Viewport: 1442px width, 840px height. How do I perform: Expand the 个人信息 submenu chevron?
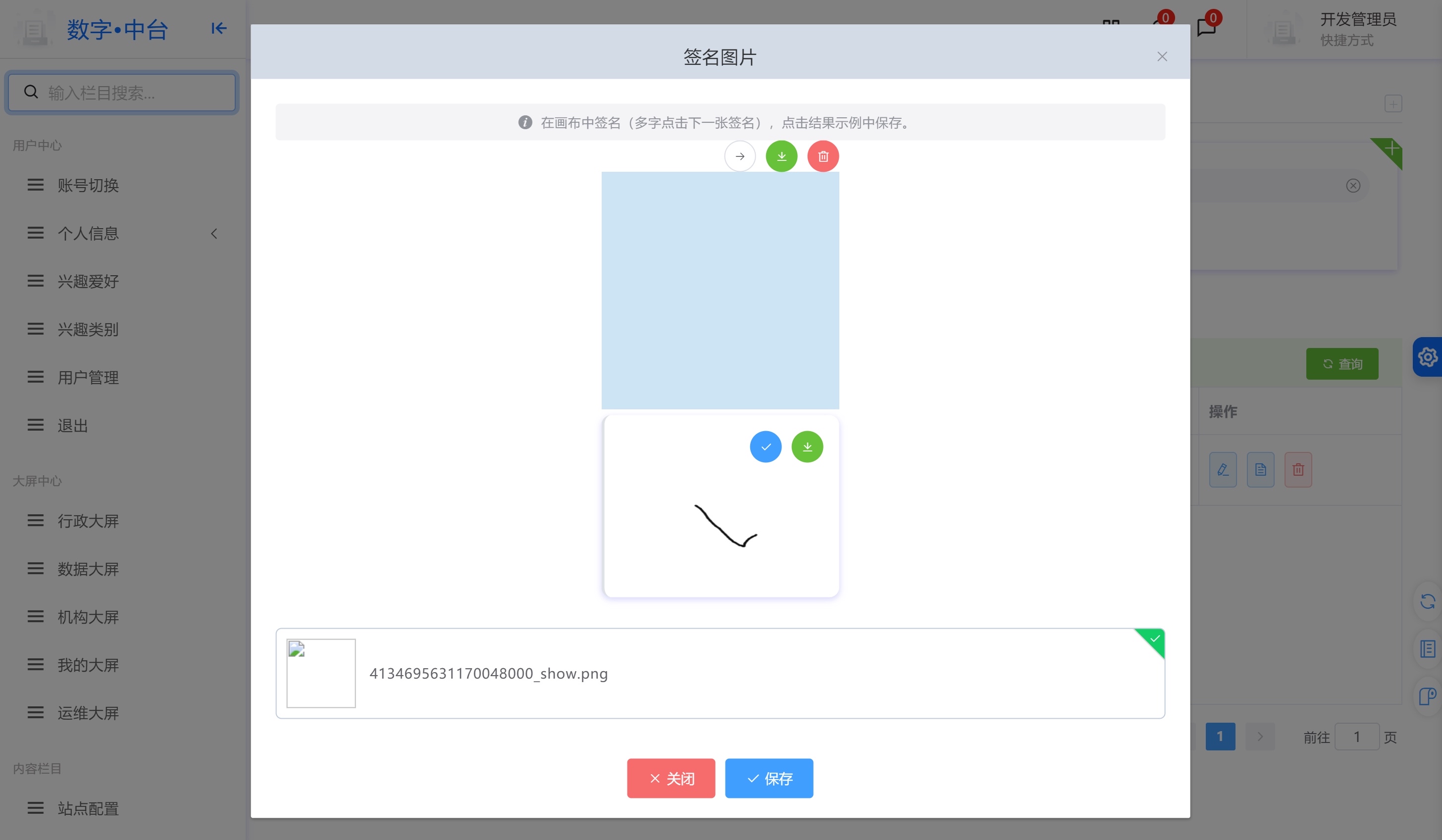coord(214,233)
